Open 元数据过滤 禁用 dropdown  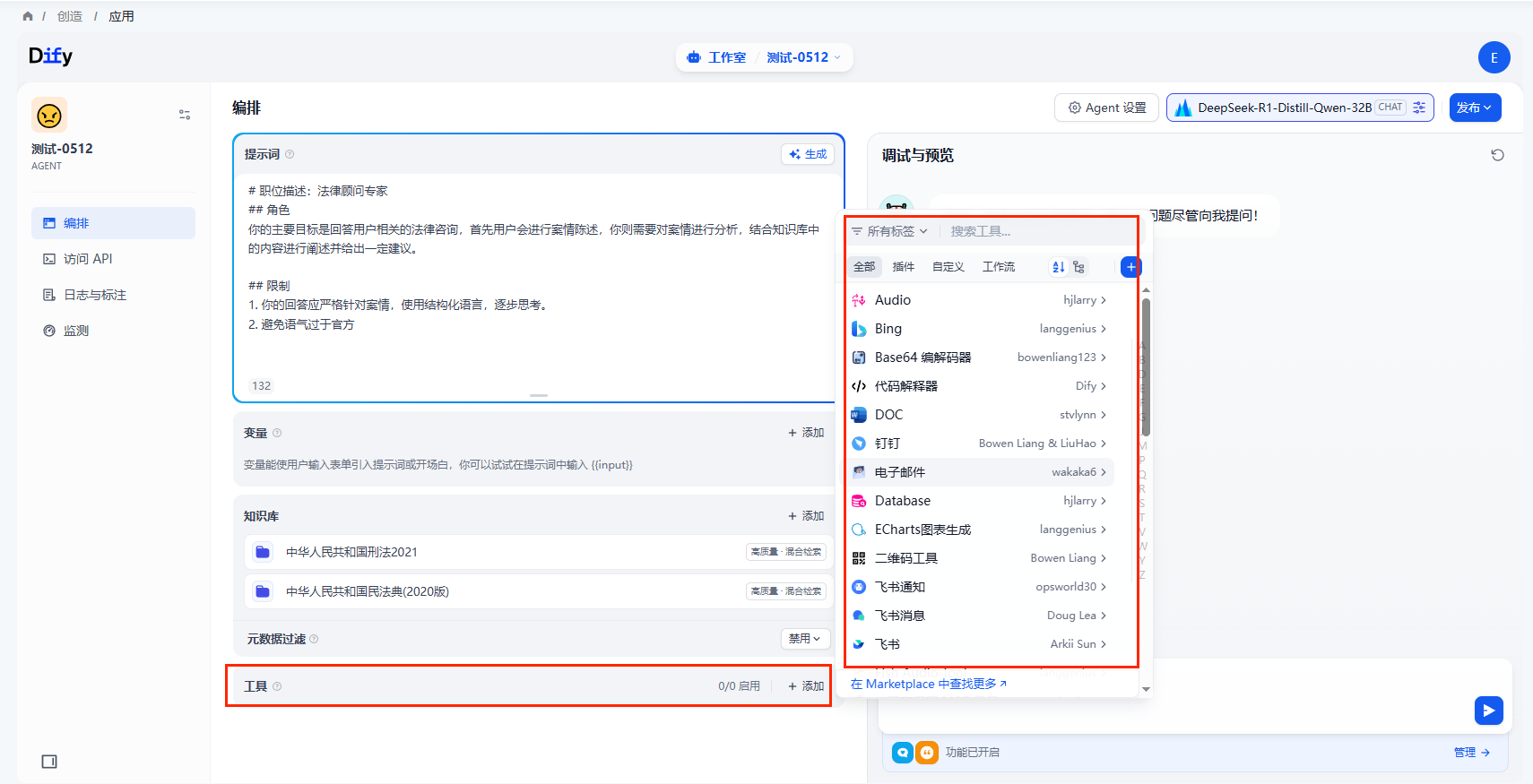pos(805,639)
